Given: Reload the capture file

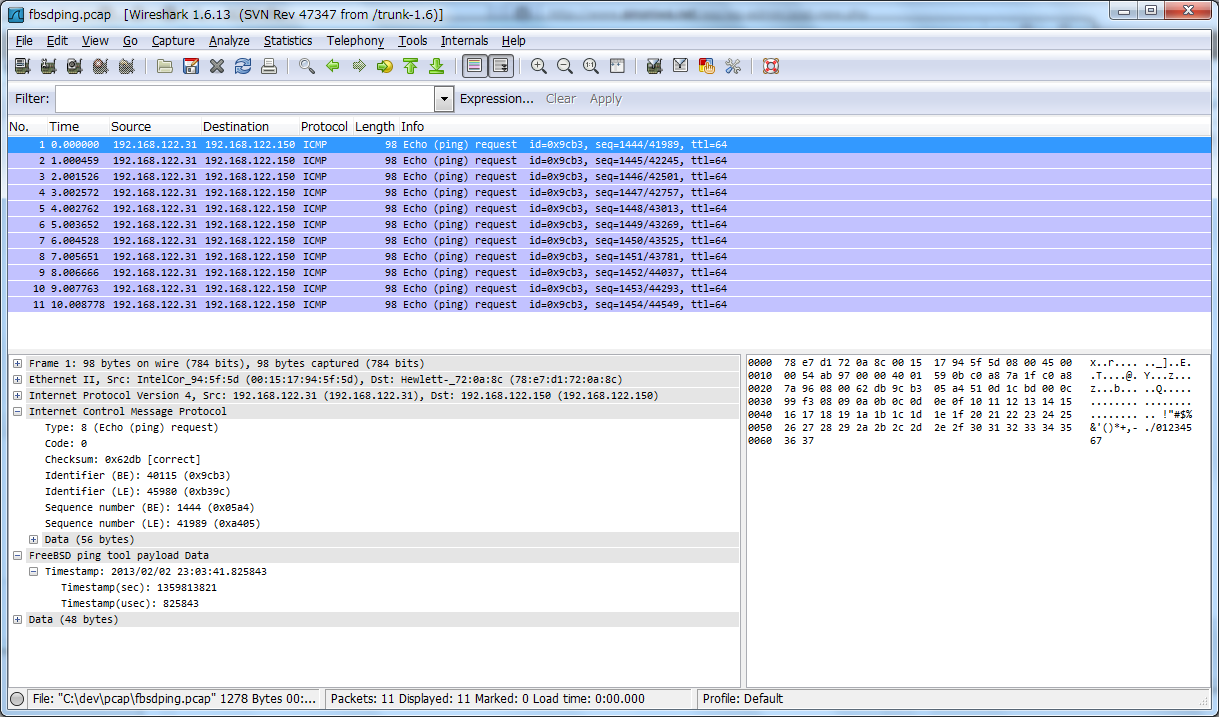Looking at the screenshot, I should 243,66.
